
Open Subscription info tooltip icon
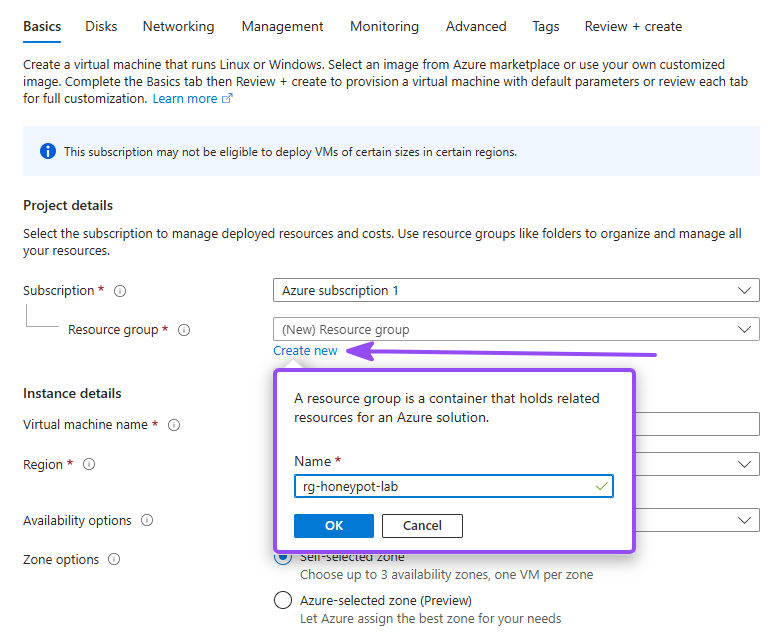coord(120,291)
